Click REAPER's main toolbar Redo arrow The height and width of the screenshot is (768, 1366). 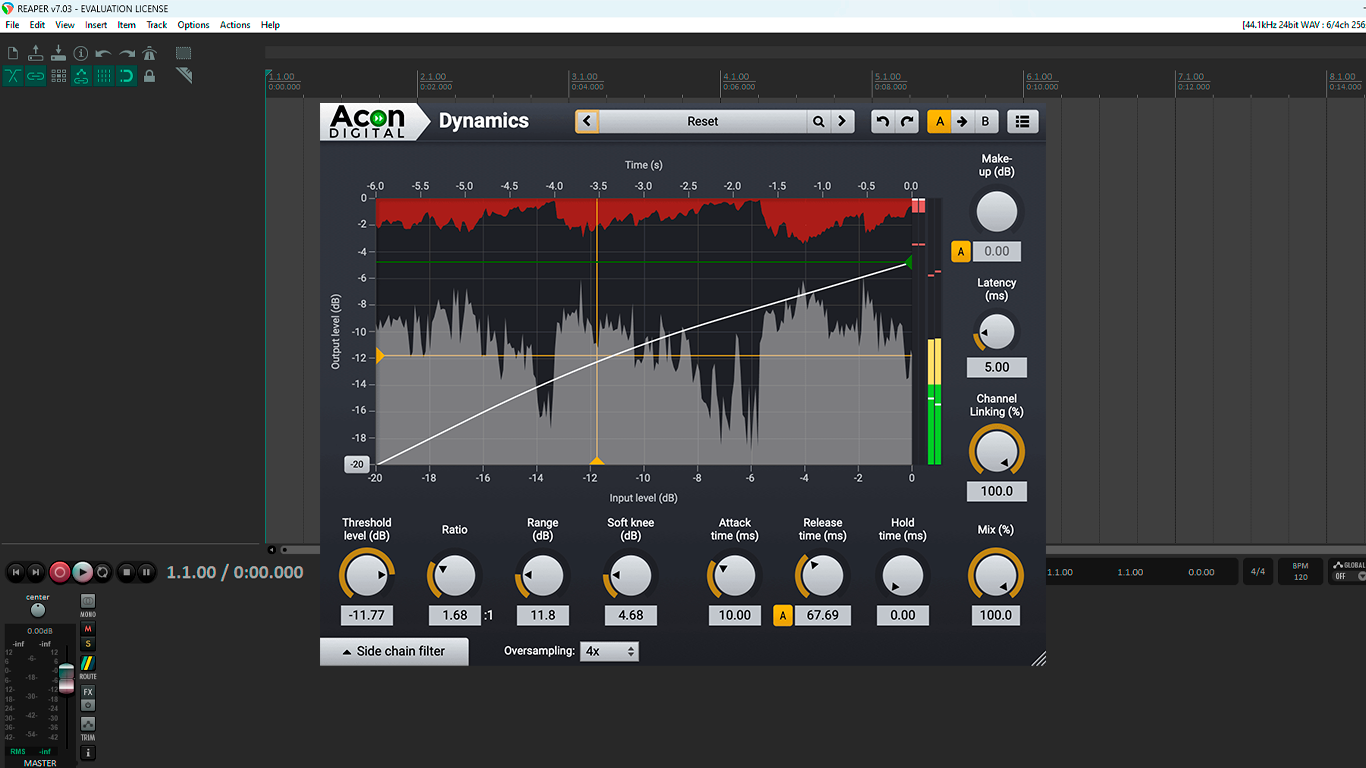click(x=127, y=53)
